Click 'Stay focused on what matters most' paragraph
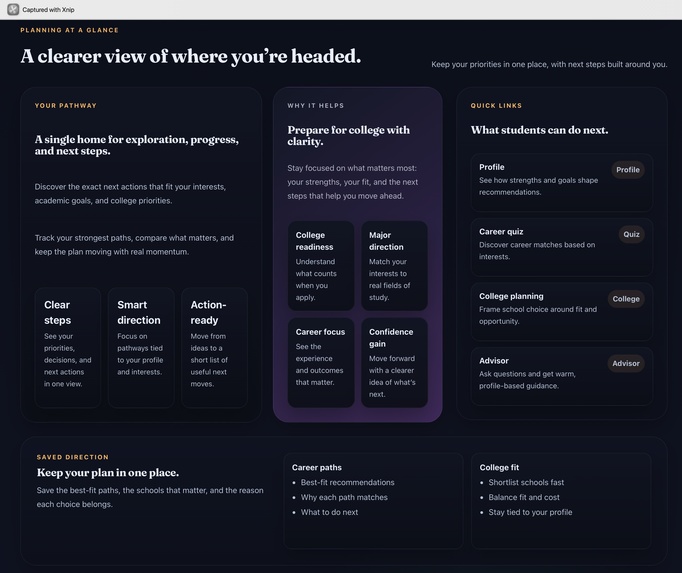Screen dimensions: 682x573 [x=352, y=182]
